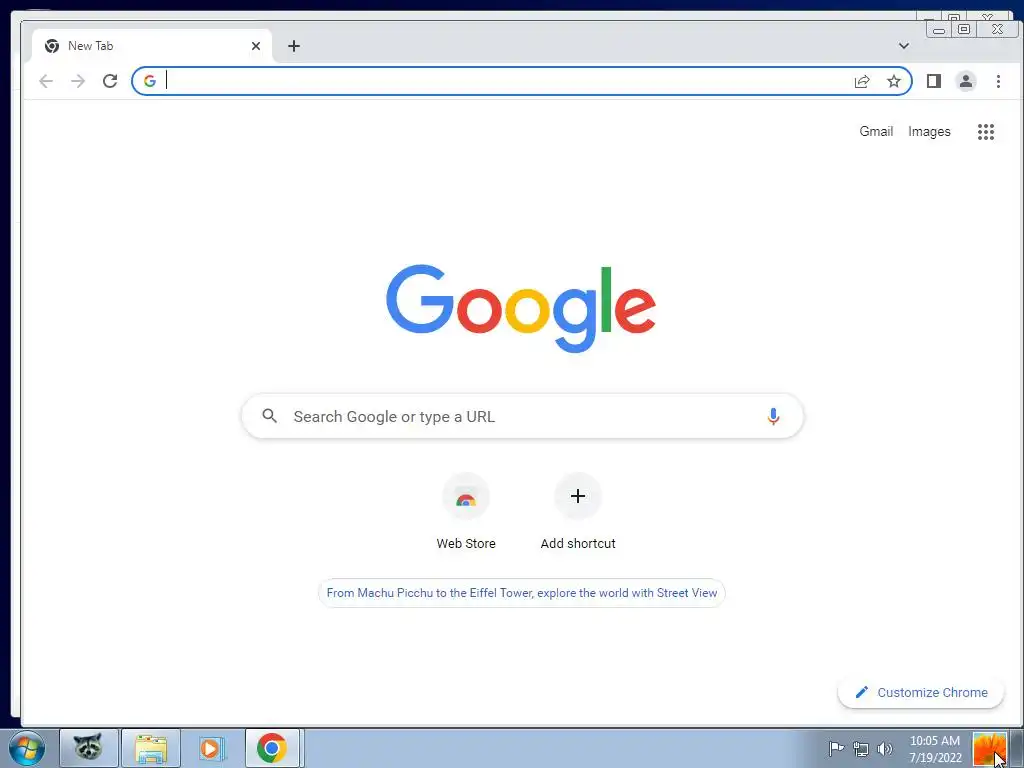Share this page via the share icon

coord(862,81)
